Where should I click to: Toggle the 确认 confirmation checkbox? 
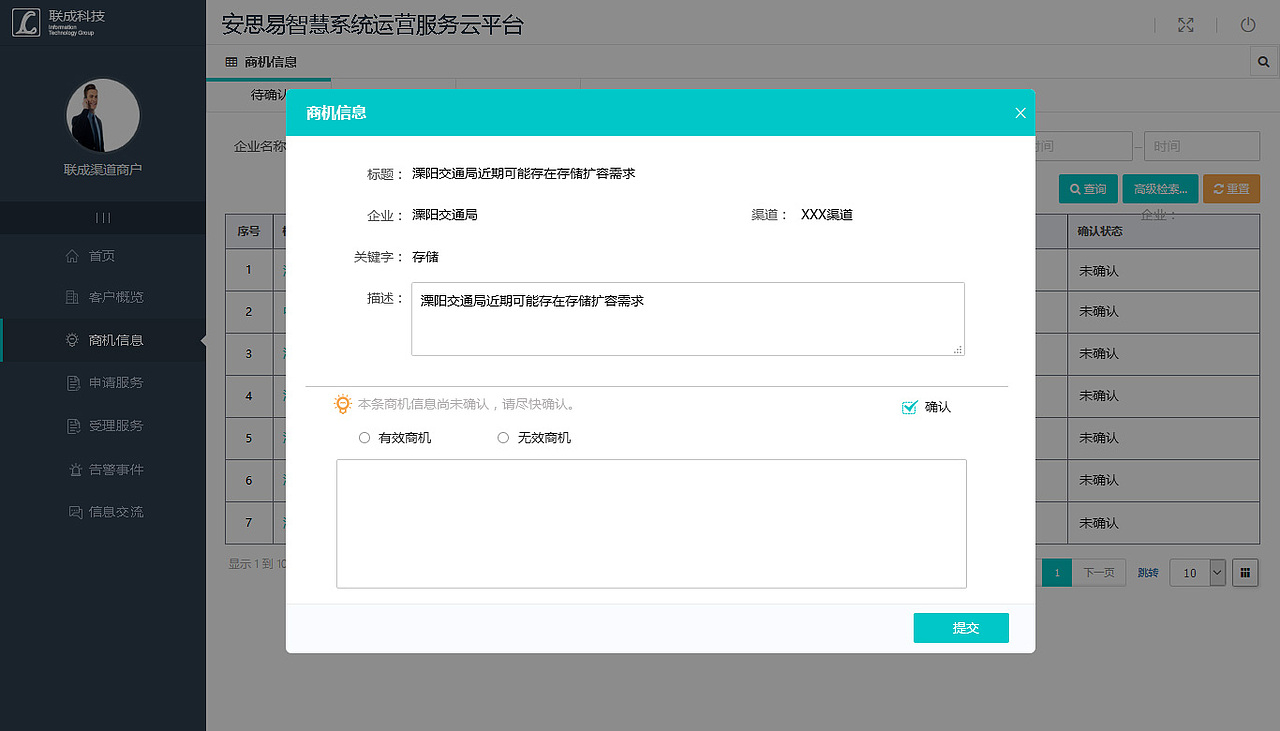tap(909, 407)
